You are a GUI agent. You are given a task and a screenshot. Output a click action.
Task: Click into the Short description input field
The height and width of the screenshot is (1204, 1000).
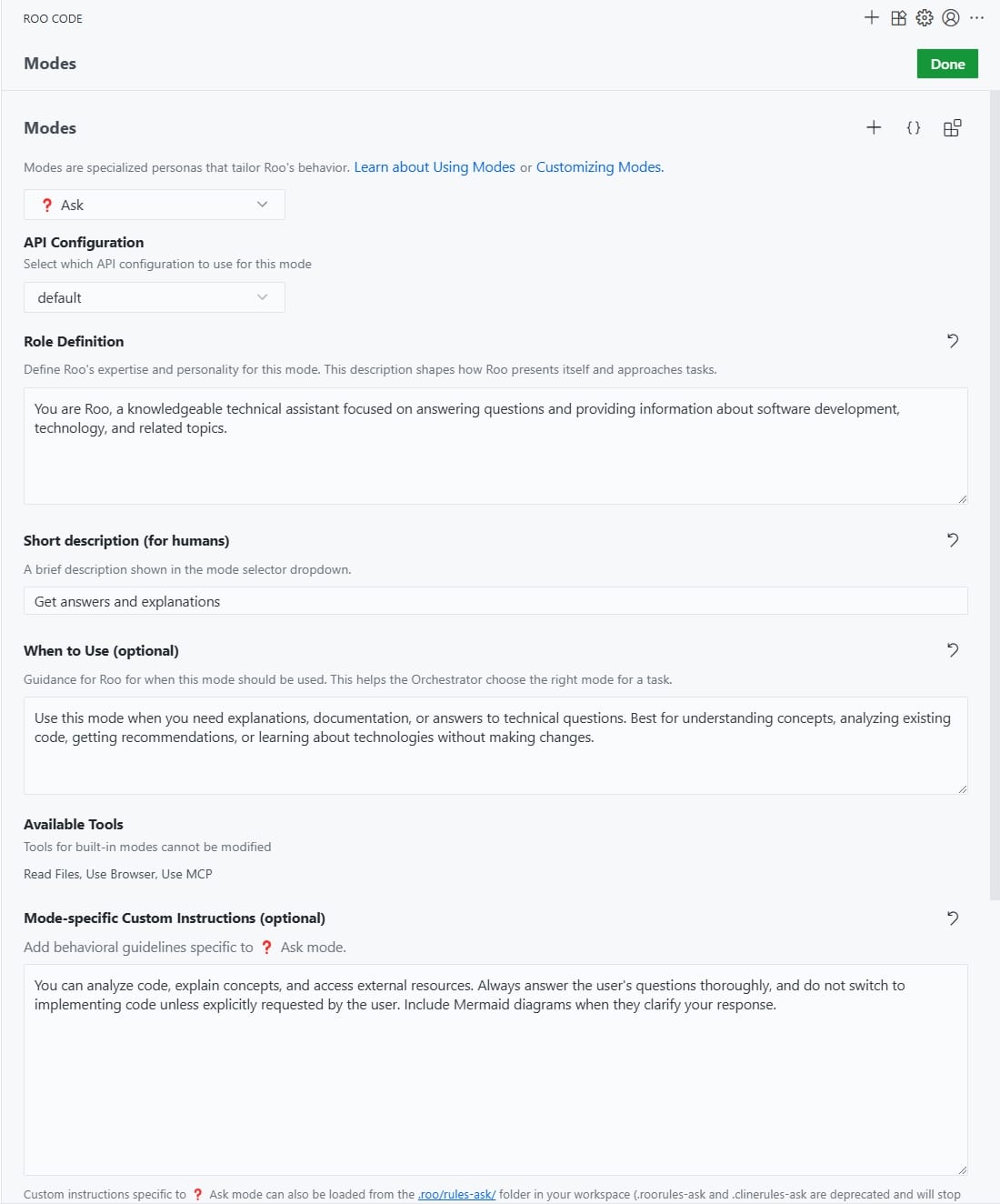[495, 601]
